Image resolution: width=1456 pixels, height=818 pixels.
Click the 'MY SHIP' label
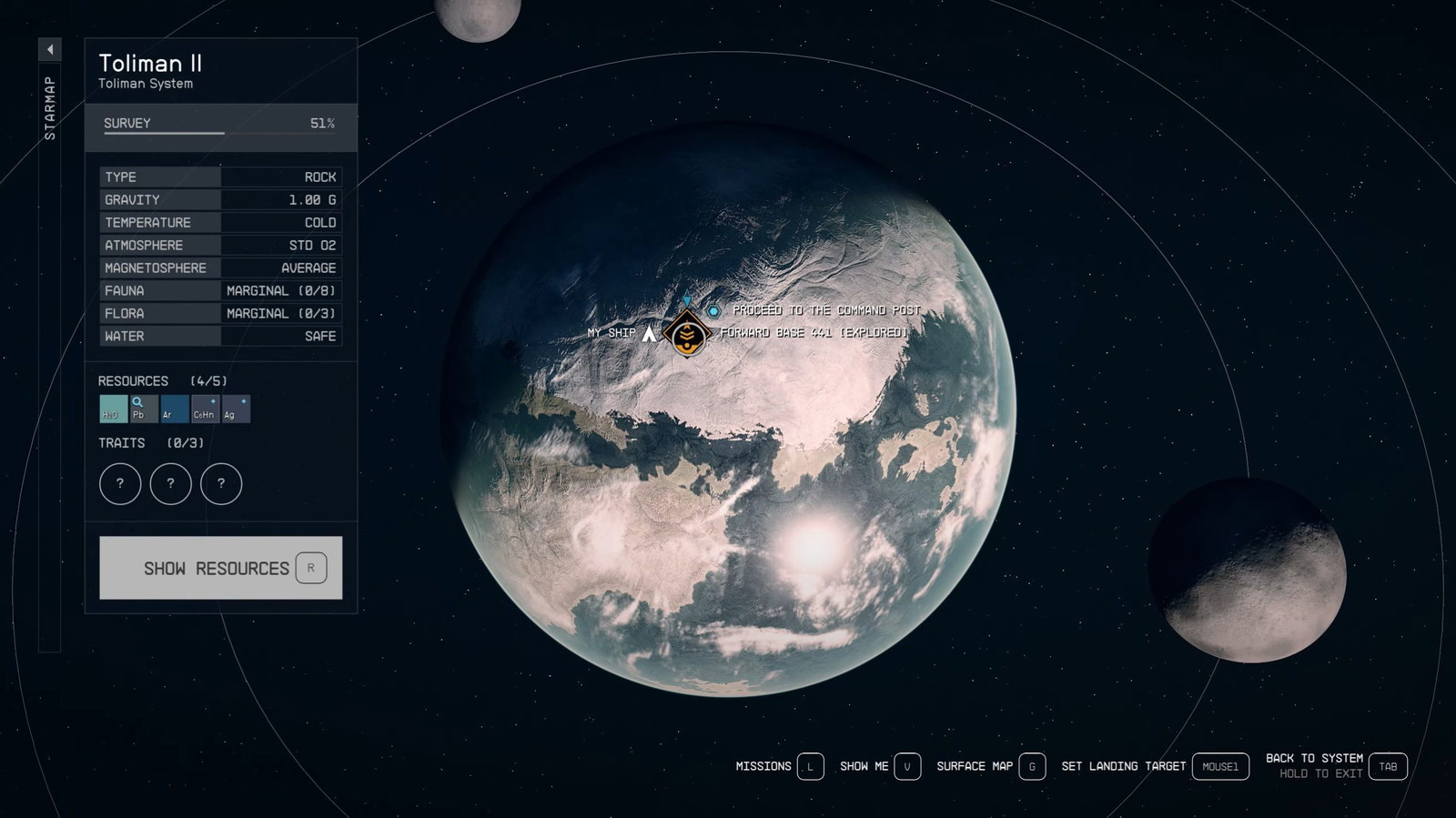[x=612, y=333]
